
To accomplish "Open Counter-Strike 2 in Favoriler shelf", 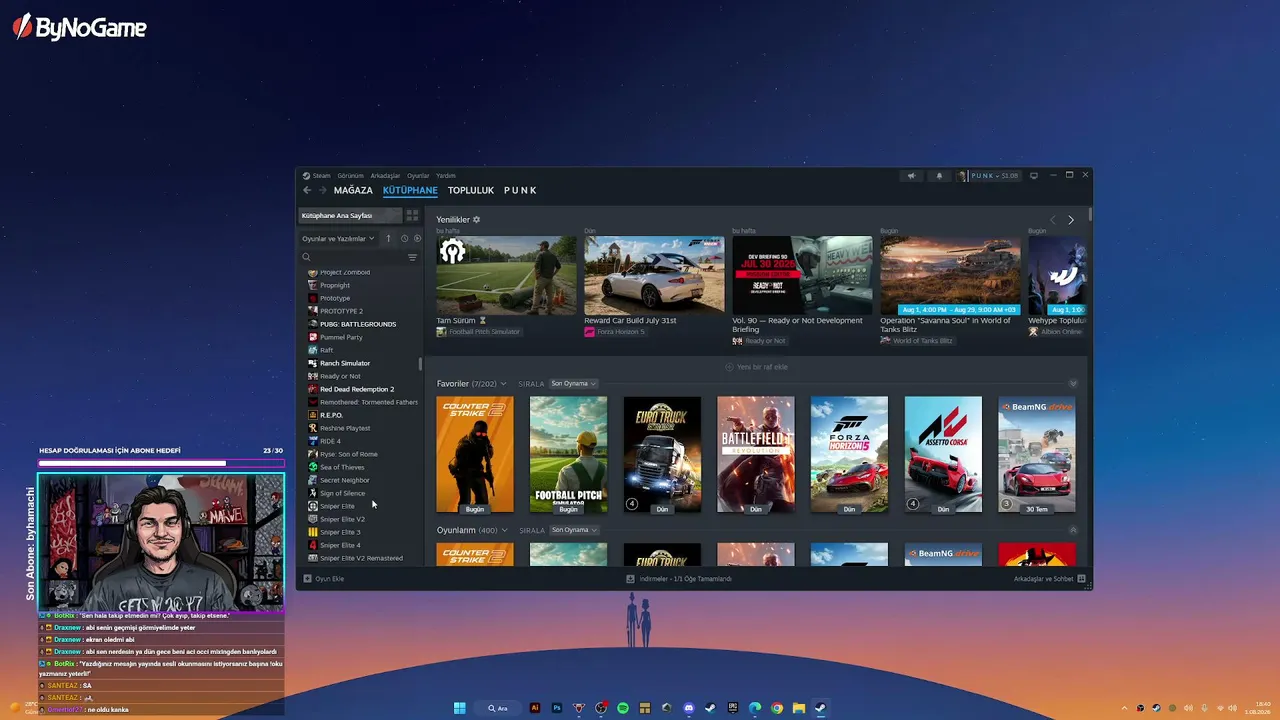I will [475, 455].
